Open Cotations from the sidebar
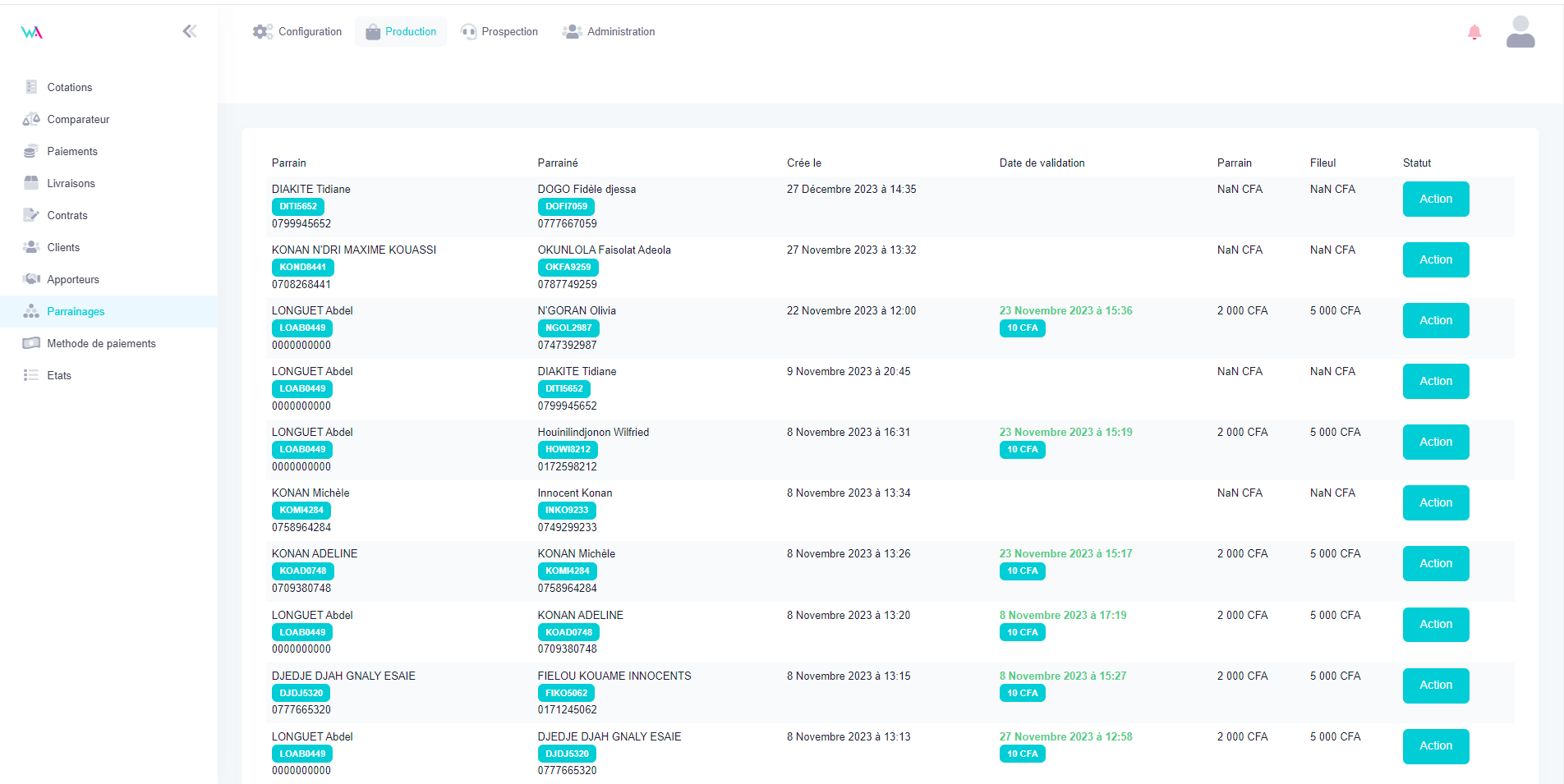 pos(69,87)
